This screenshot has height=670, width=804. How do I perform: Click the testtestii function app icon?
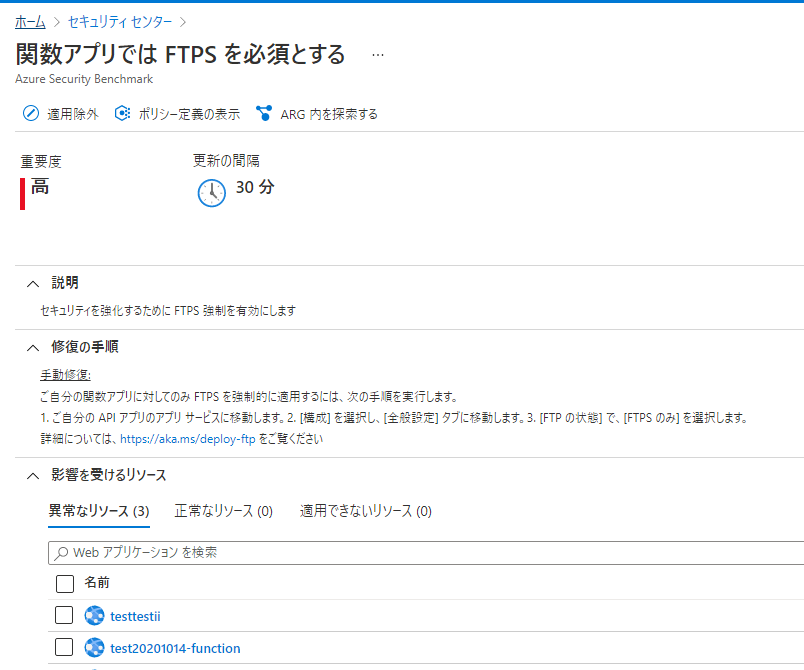94,616
